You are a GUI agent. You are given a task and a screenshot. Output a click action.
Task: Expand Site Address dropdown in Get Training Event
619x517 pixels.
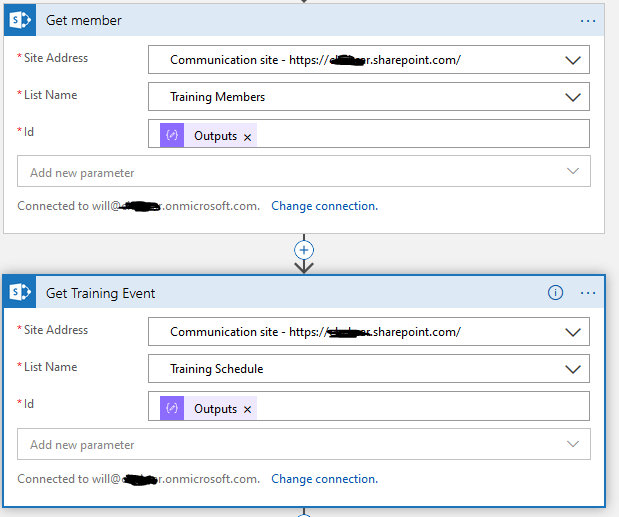pyautogui.click(x=572, y=332)
